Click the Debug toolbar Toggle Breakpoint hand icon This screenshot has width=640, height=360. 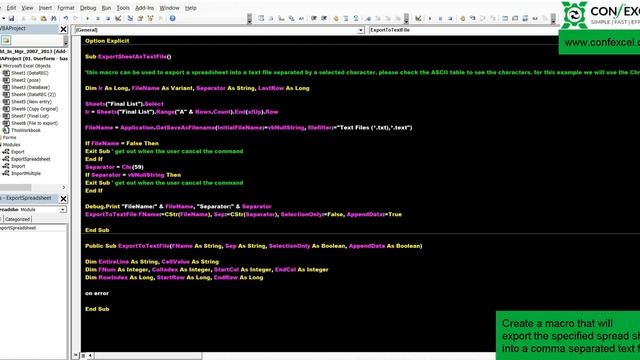(462, 18)
